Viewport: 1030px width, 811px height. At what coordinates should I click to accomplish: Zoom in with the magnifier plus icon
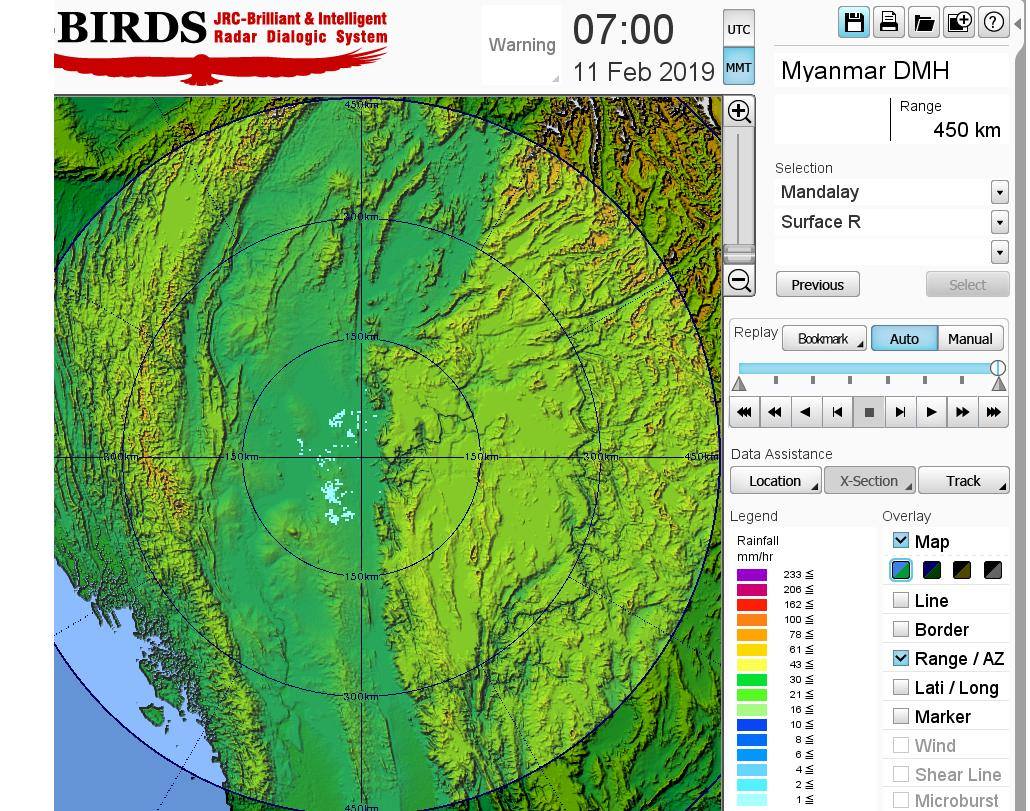[739, 111]
